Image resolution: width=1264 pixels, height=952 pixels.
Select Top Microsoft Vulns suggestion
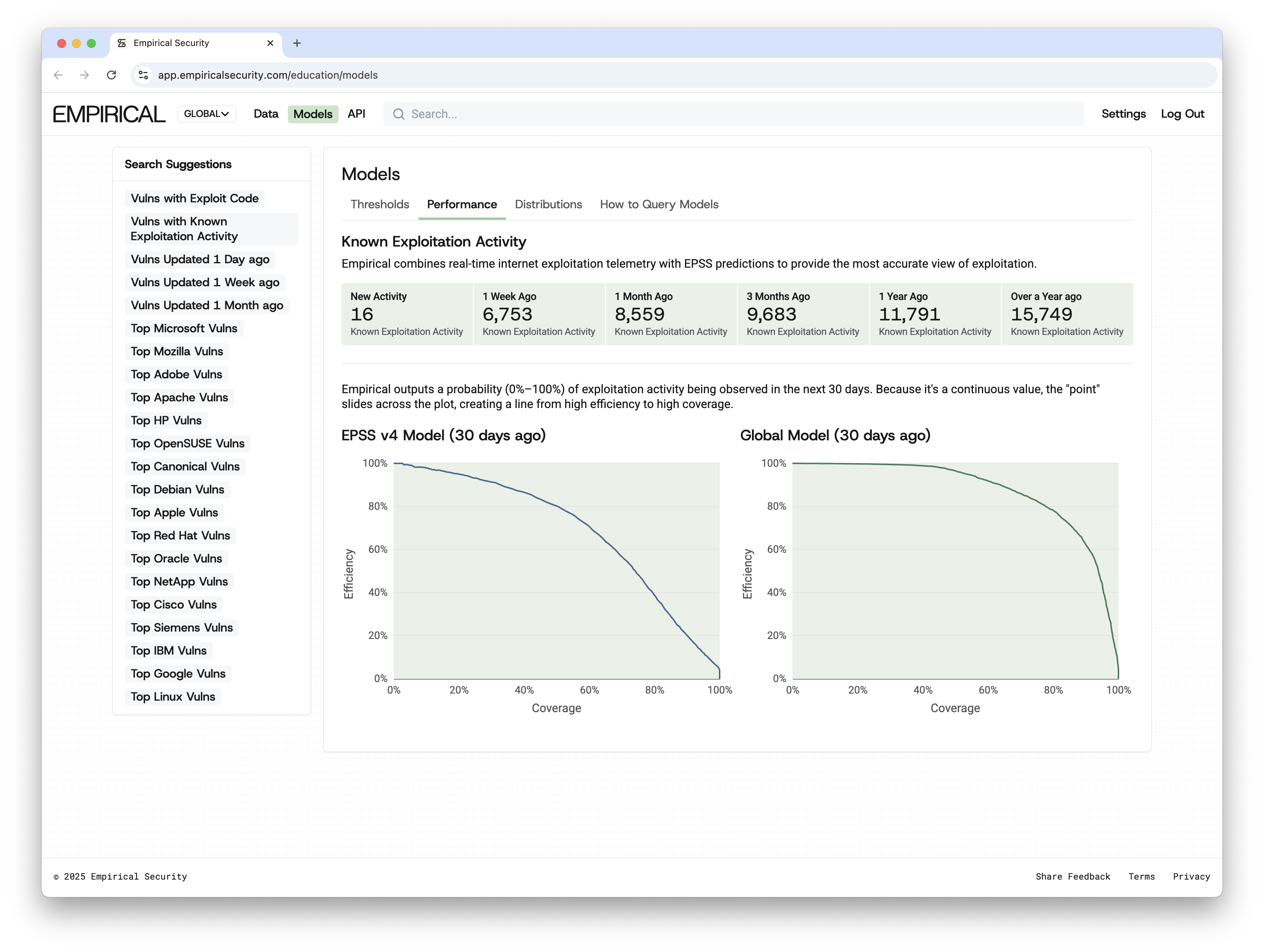(x=183, y=328)
